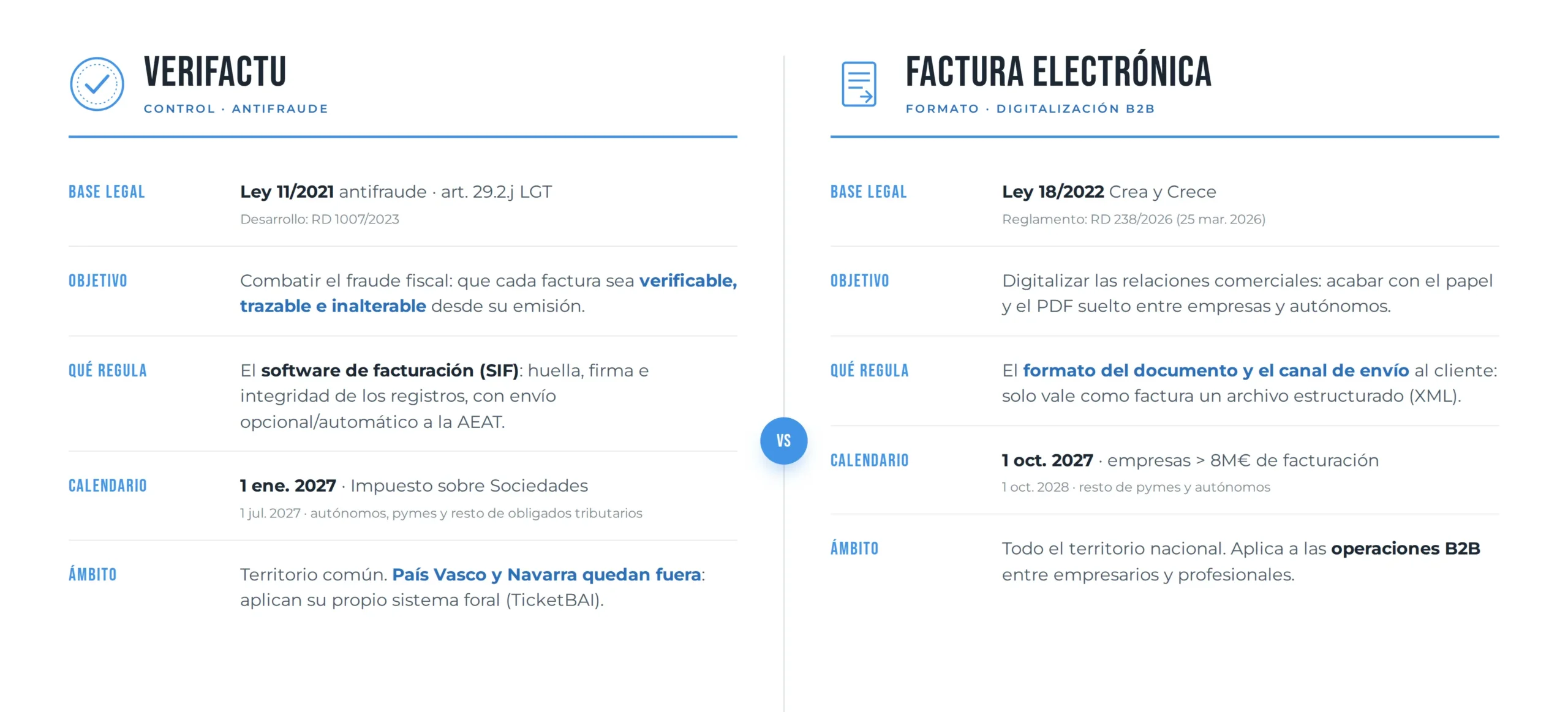The image size is (1568, 712).
Task: Click the Verifactu ÁMBITO label
Action: [92, 574]
